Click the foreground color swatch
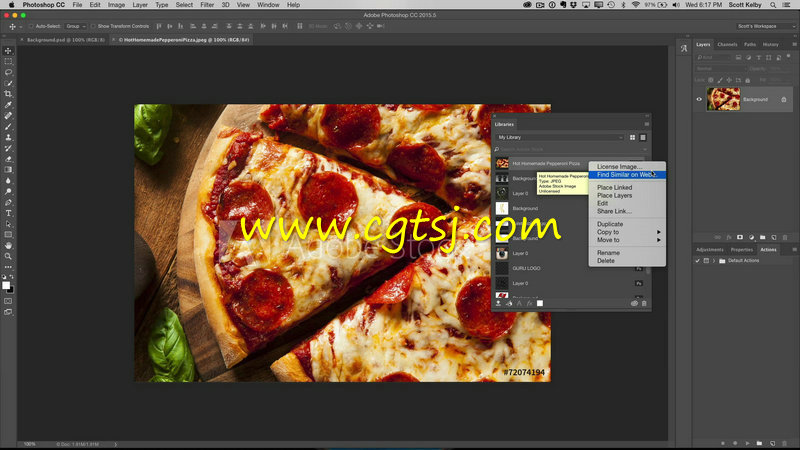 point(6,285)
